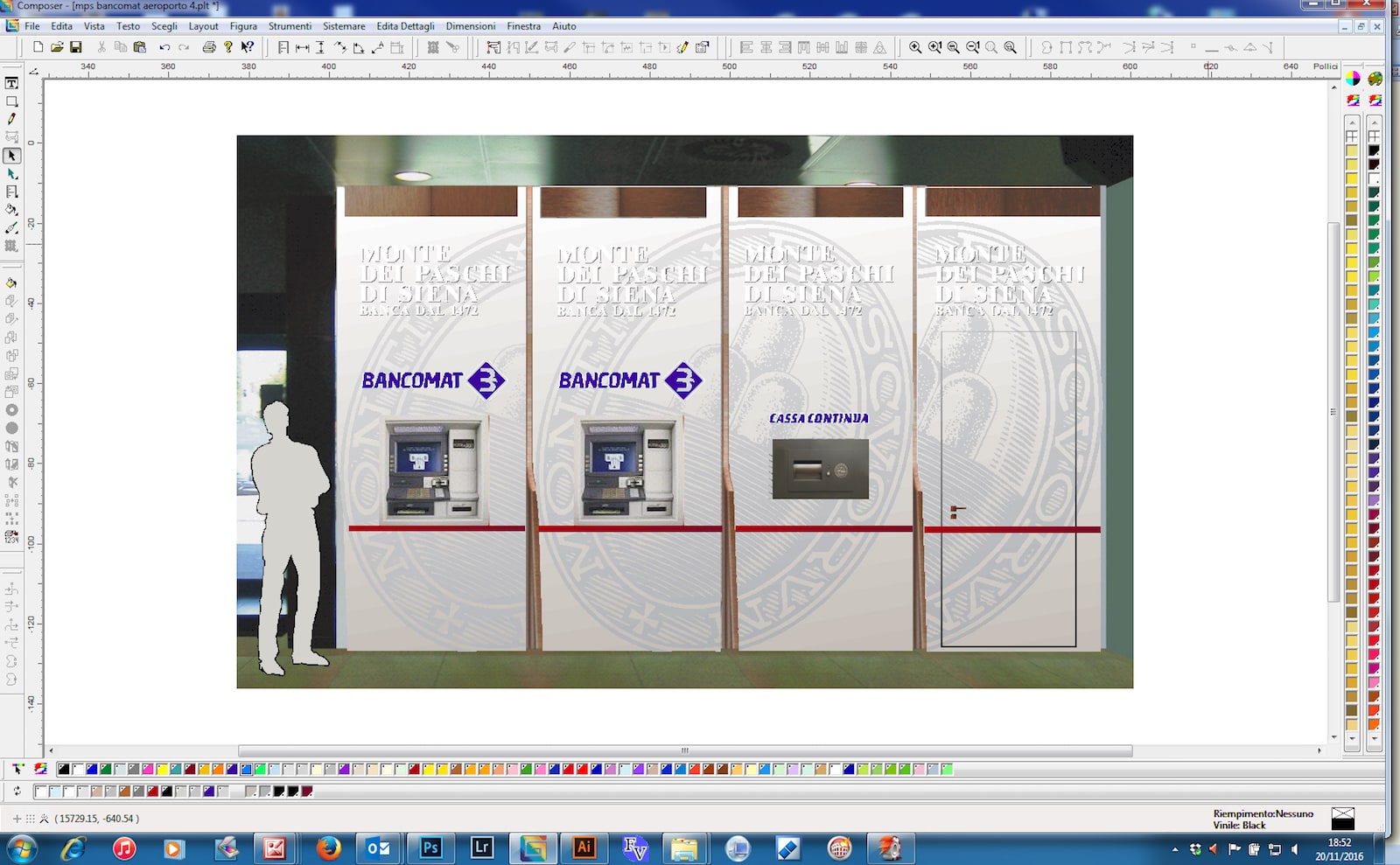Open the Aiuto menu
The width and height of the screenshot is (1400, 865).
pos(564,26)
